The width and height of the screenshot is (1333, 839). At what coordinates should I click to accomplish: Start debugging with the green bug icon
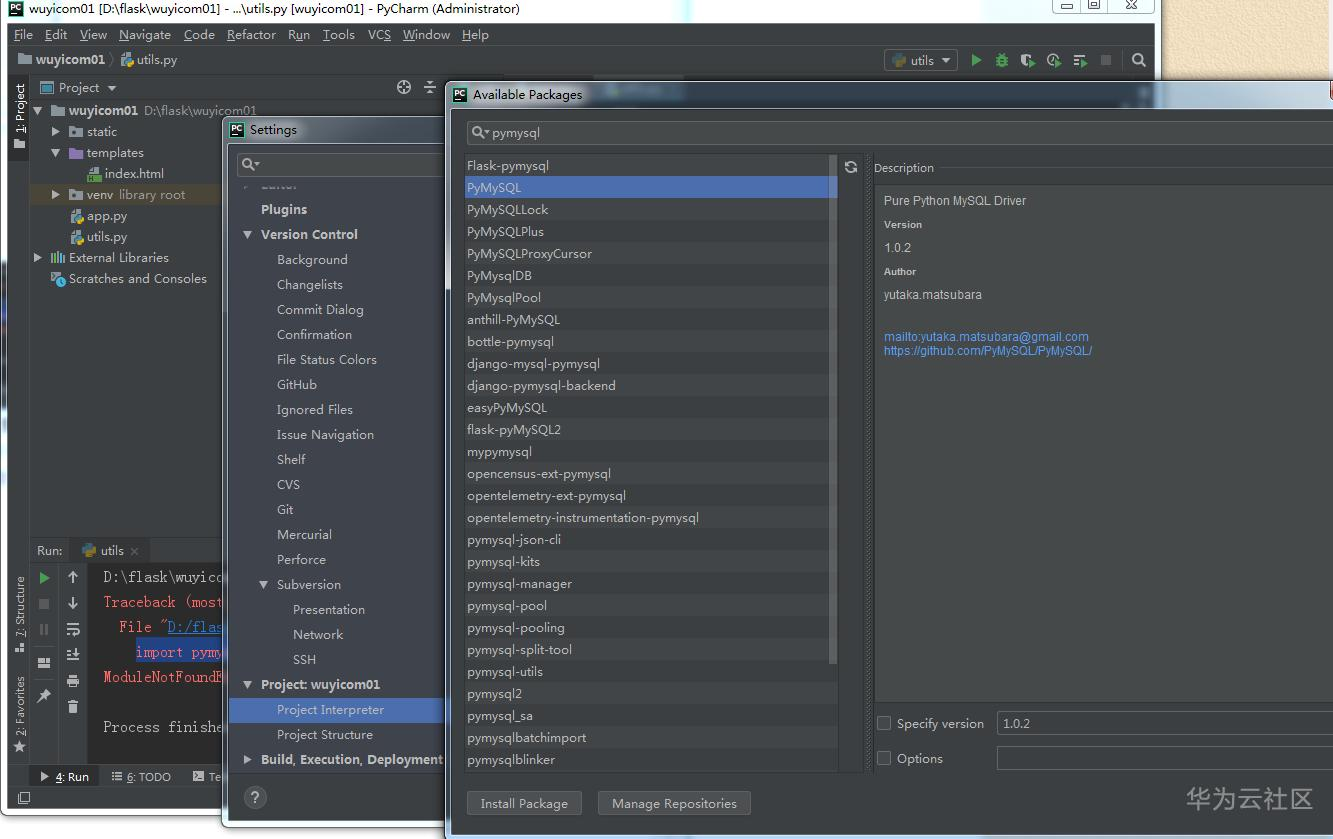coord(1002,60)
